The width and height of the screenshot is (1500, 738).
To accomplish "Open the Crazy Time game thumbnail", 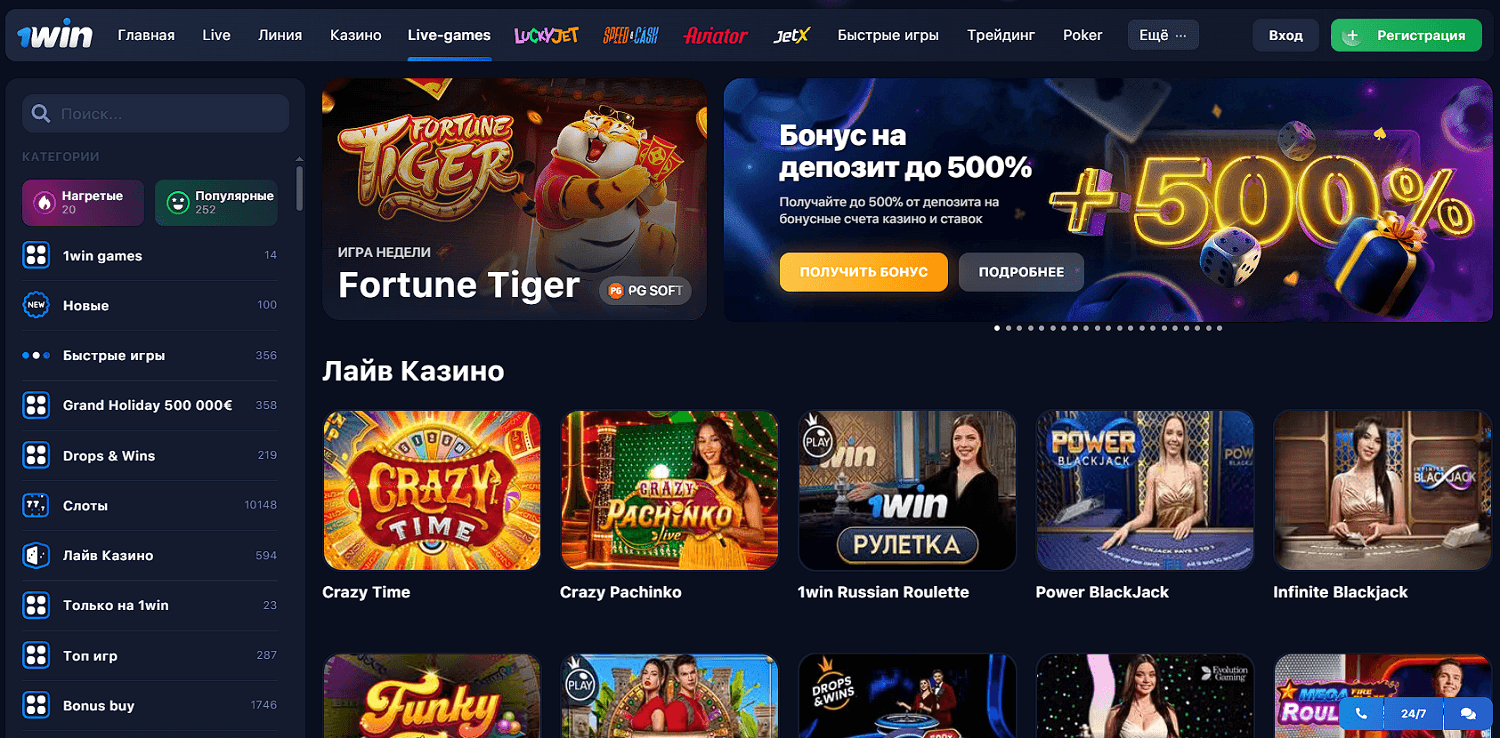I will (432, 491).
